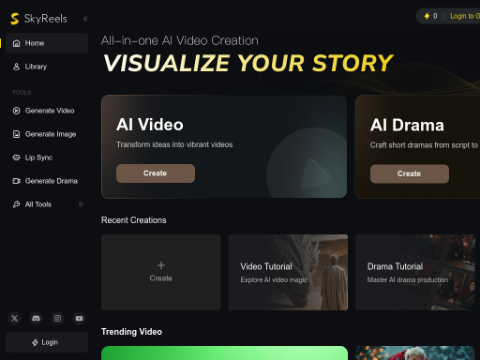Click the Generate Video play icon
The image size is (480, 360).
(16, 111)
